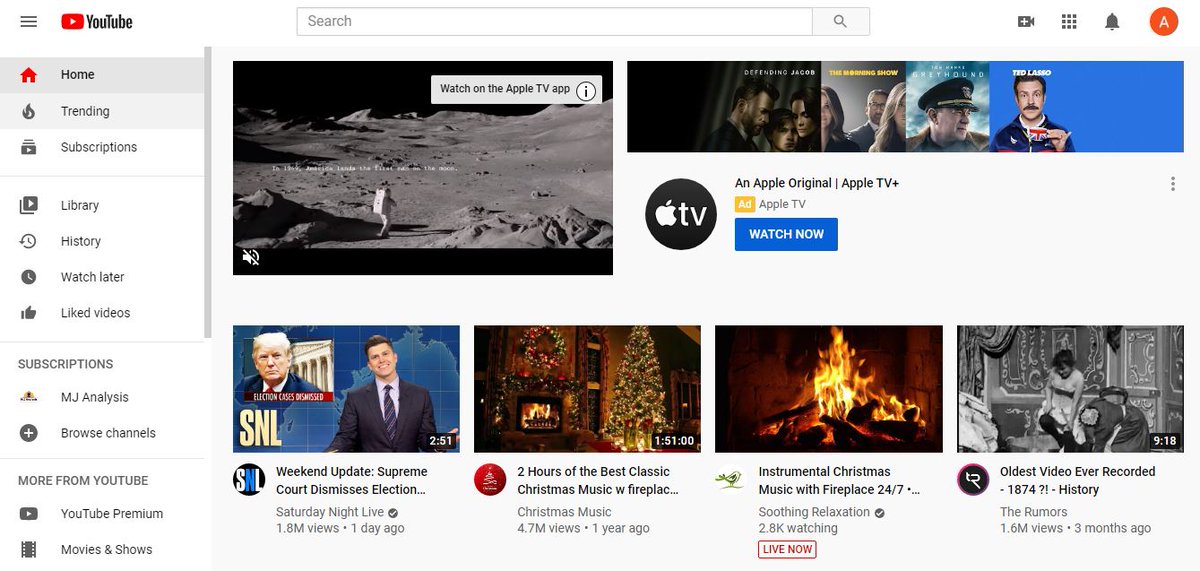Open Movies & Shows
This screenshot has width=1200, height=571.
102,549
